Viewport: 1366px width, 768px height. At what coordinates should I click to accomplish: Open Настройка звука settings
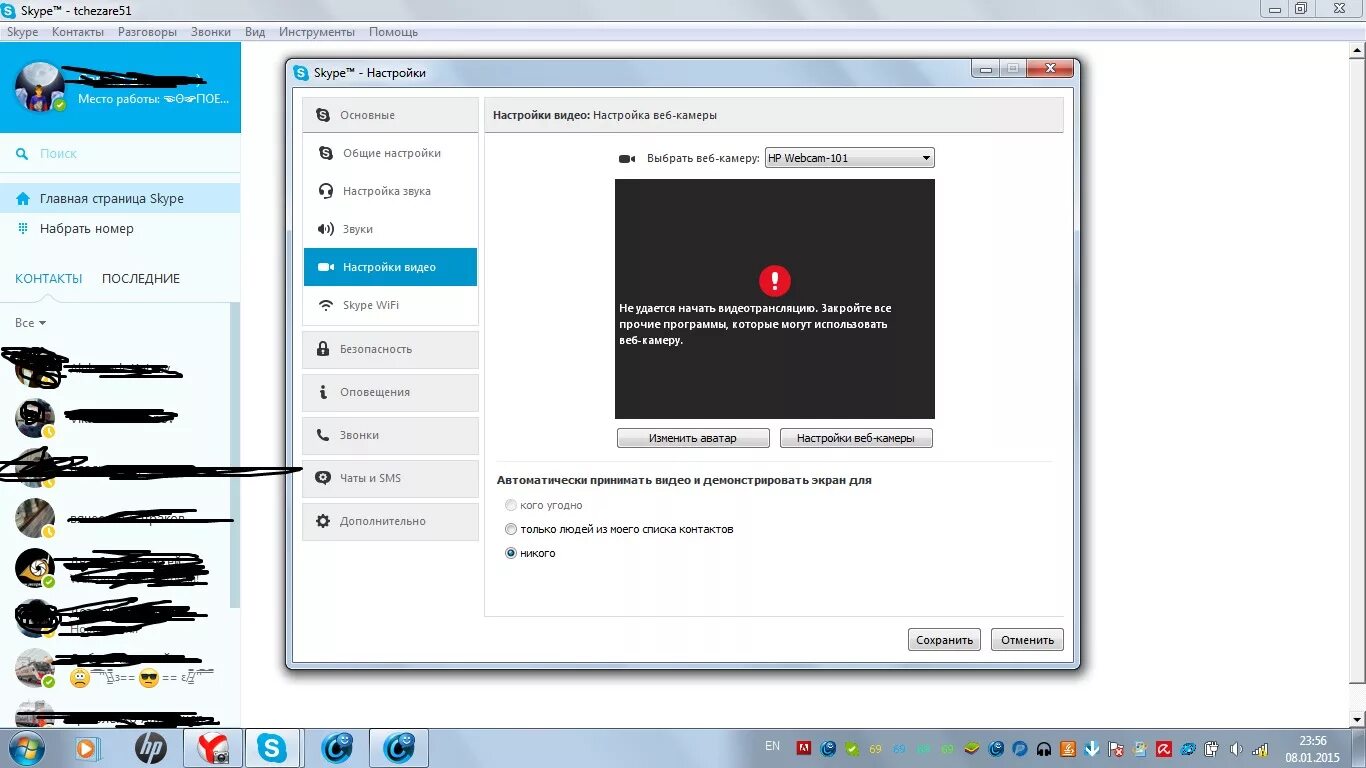coord(390,191)
